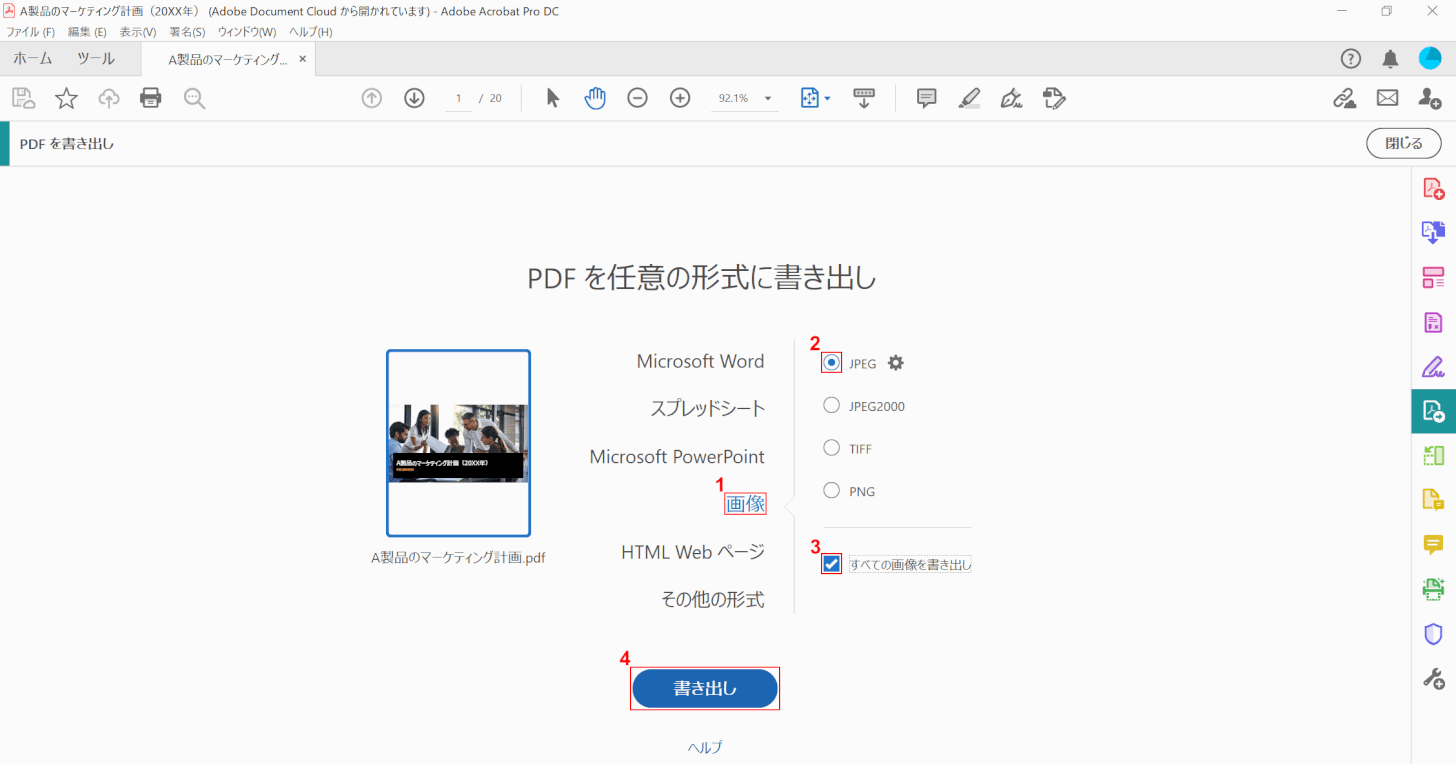This screenshot has height=764, width=1456.
Task: Open the ファイル menu
Action: [x=30, y=32]
